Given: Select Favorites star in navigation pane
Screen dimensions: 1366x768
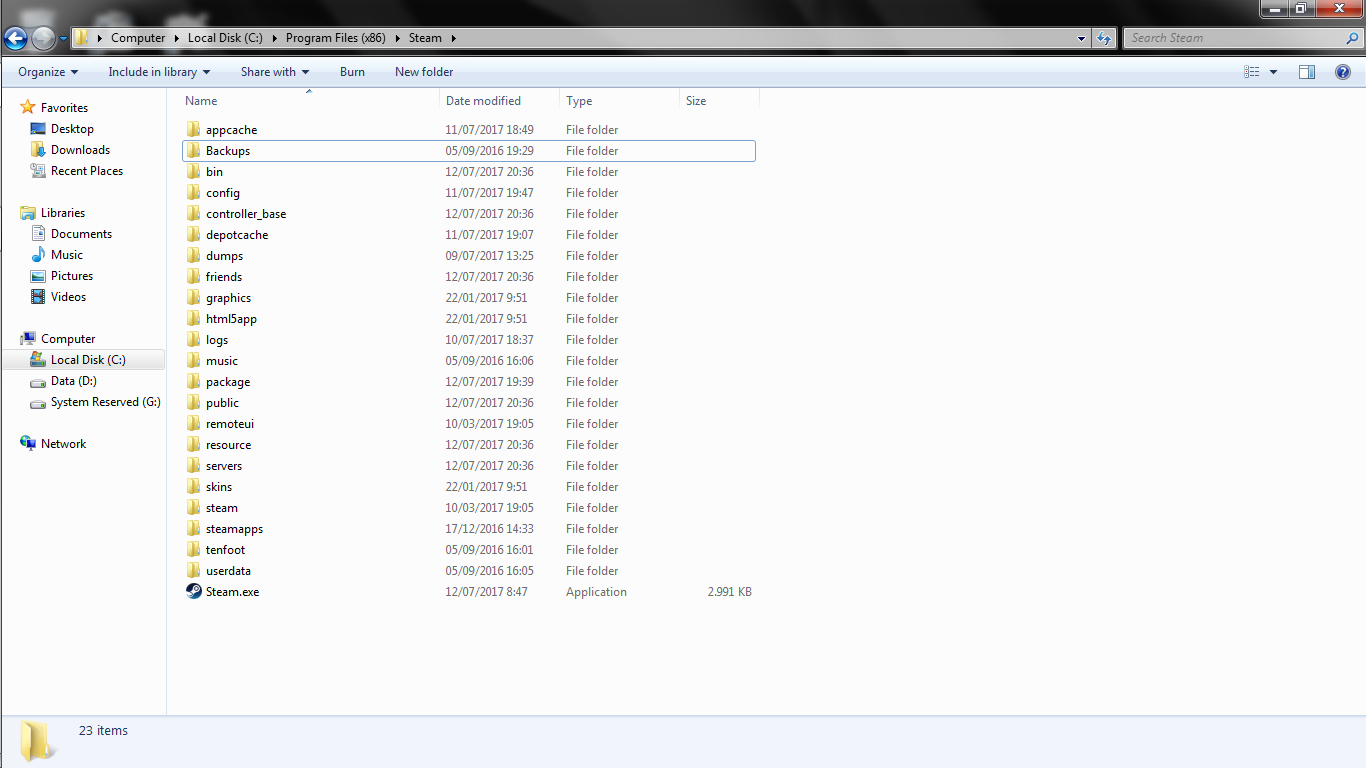Looking at the screenshot, I should (28, 108).
